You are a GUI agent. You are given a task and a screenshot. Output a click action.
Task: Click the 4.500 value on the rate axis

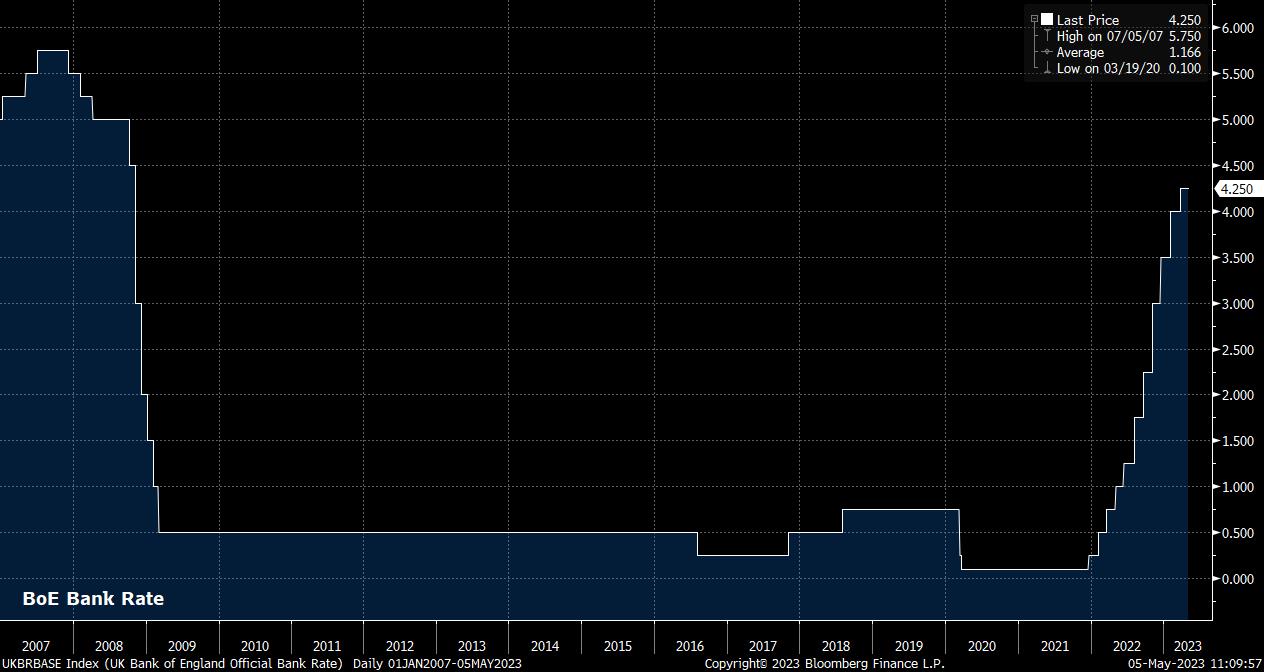coord(1238,166)
